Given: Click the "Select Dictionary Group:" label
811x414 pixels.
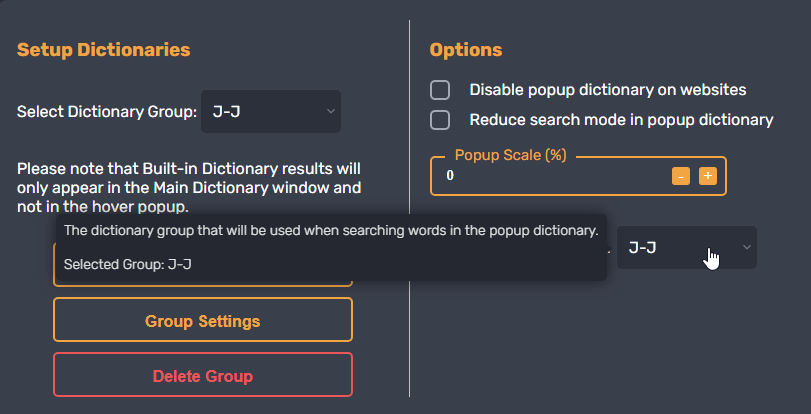Looking at the screenshot, I should click(x=107, y=112).
